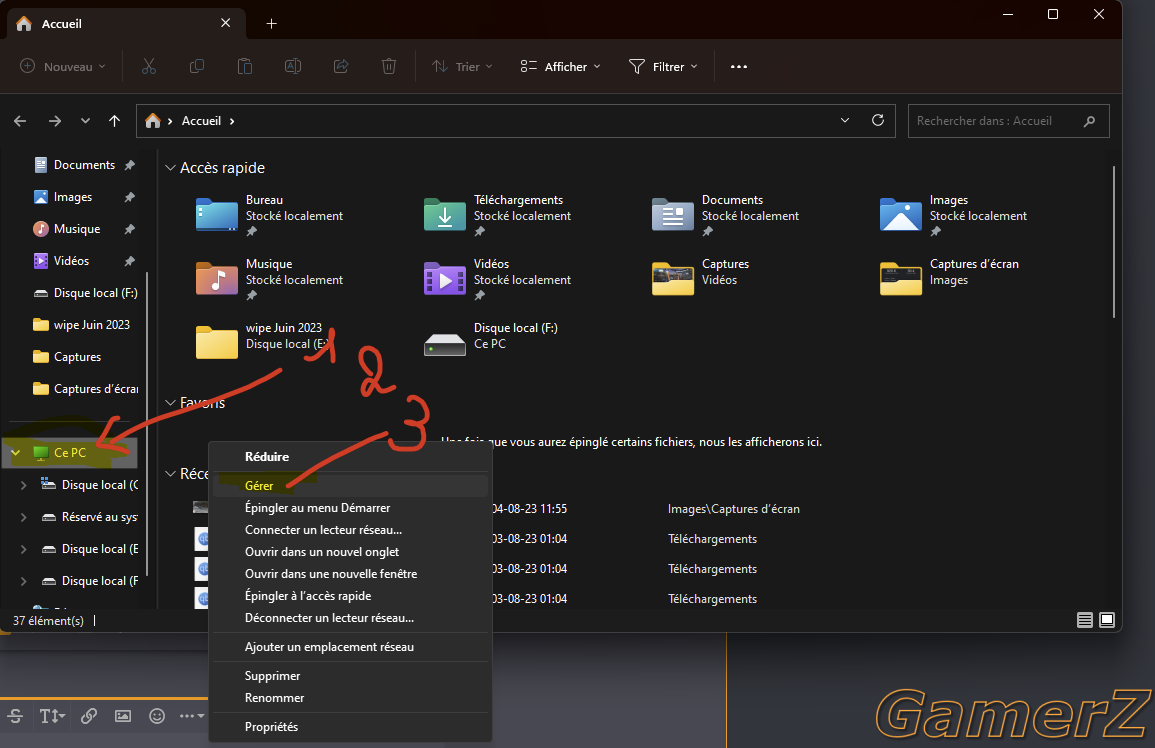Choose Gérer from context menu
Viewport: 1155px width, 748px height.
pyautogui.click(x=351, y=486)
